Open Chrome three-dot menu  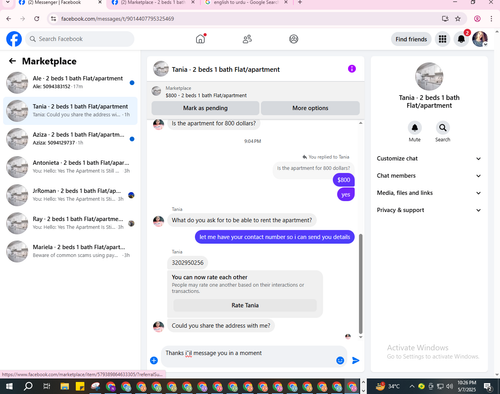[x=491, y=19]
